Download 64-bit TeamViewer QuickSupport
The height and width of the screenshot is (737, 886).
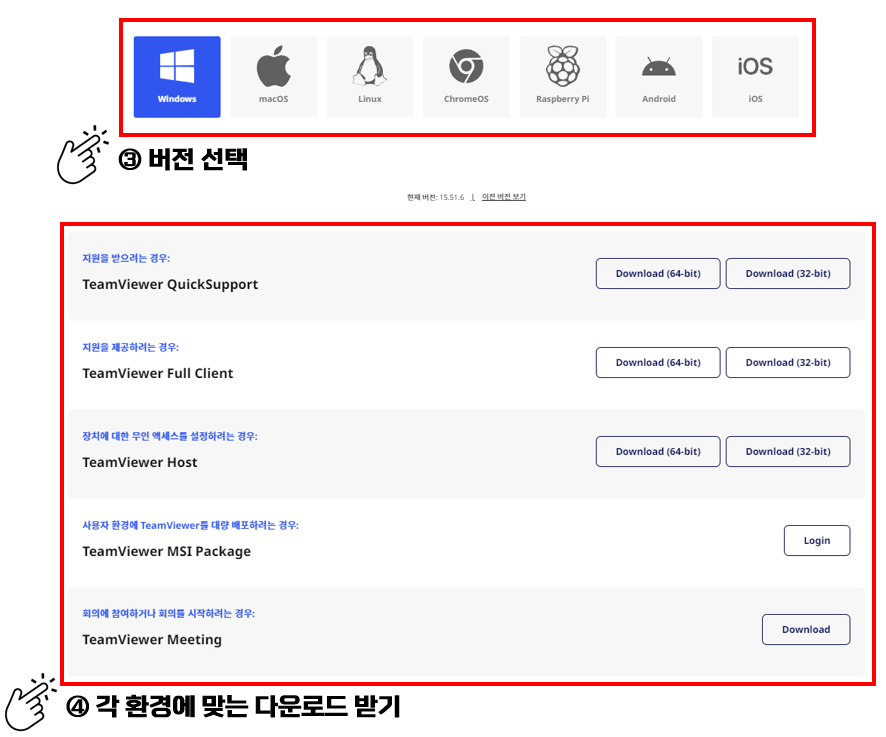657,273
